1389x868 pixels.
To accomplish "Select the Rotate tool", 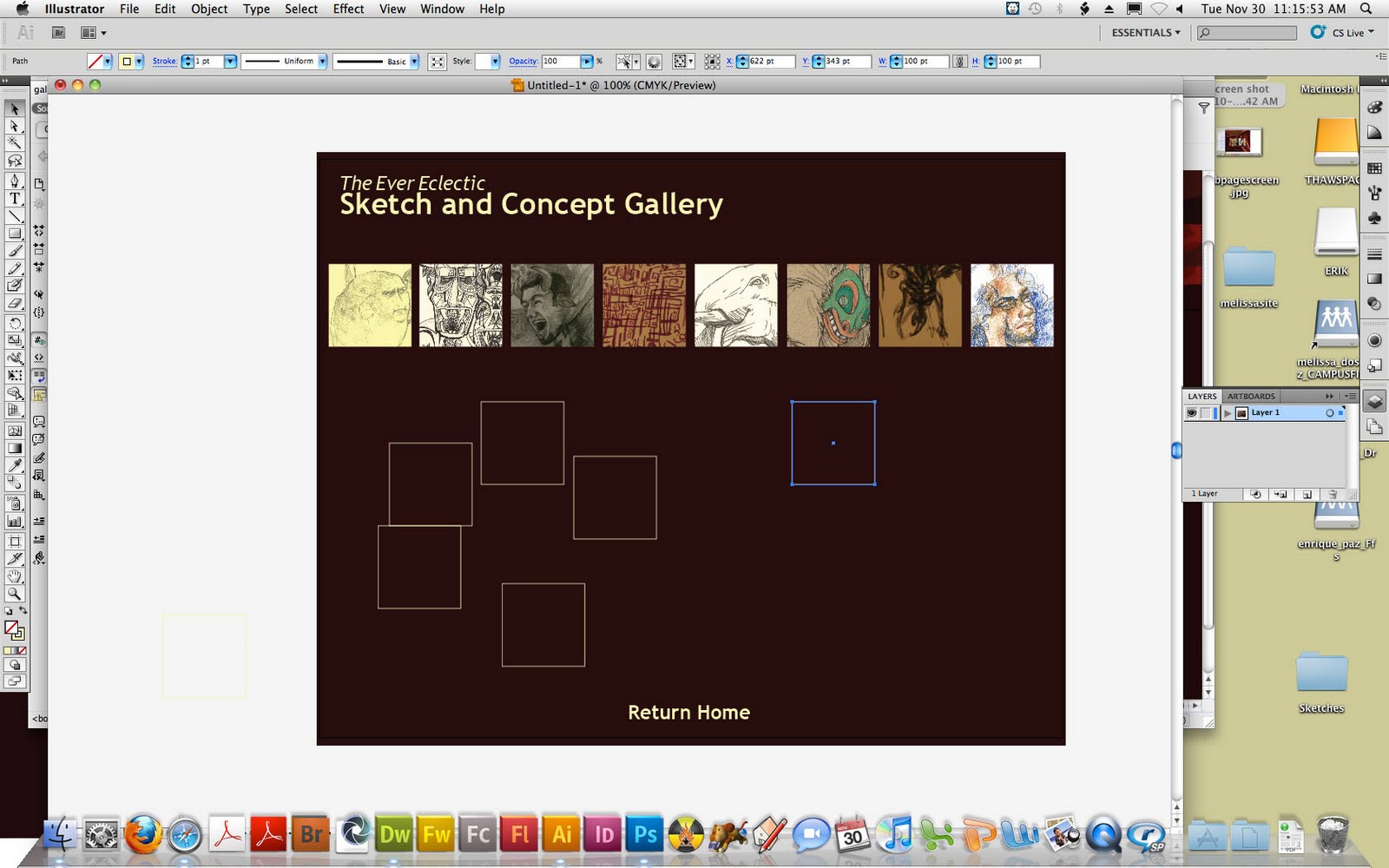I will 15,323.
